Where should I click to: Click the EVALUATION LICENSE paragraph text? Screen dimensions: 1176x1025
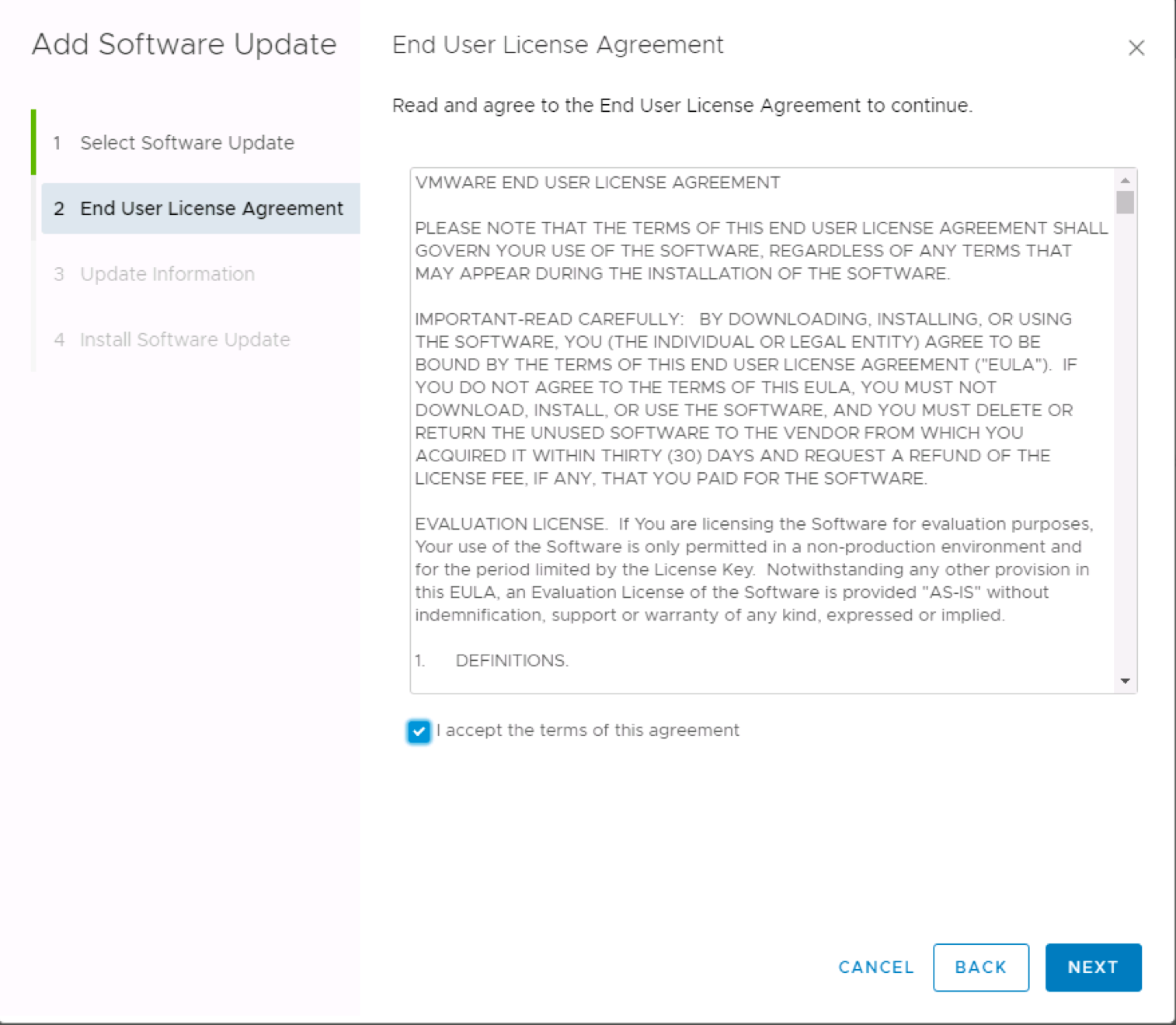pos(753,569)
